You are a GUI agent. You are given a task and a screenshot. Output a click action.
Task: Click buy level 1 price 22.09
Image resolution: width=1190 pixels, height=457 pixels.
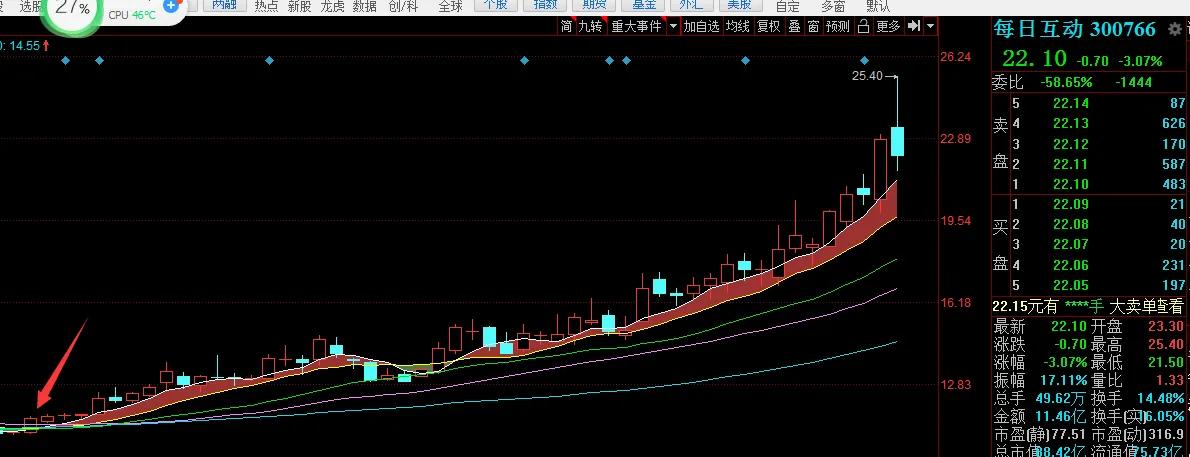1070,203
